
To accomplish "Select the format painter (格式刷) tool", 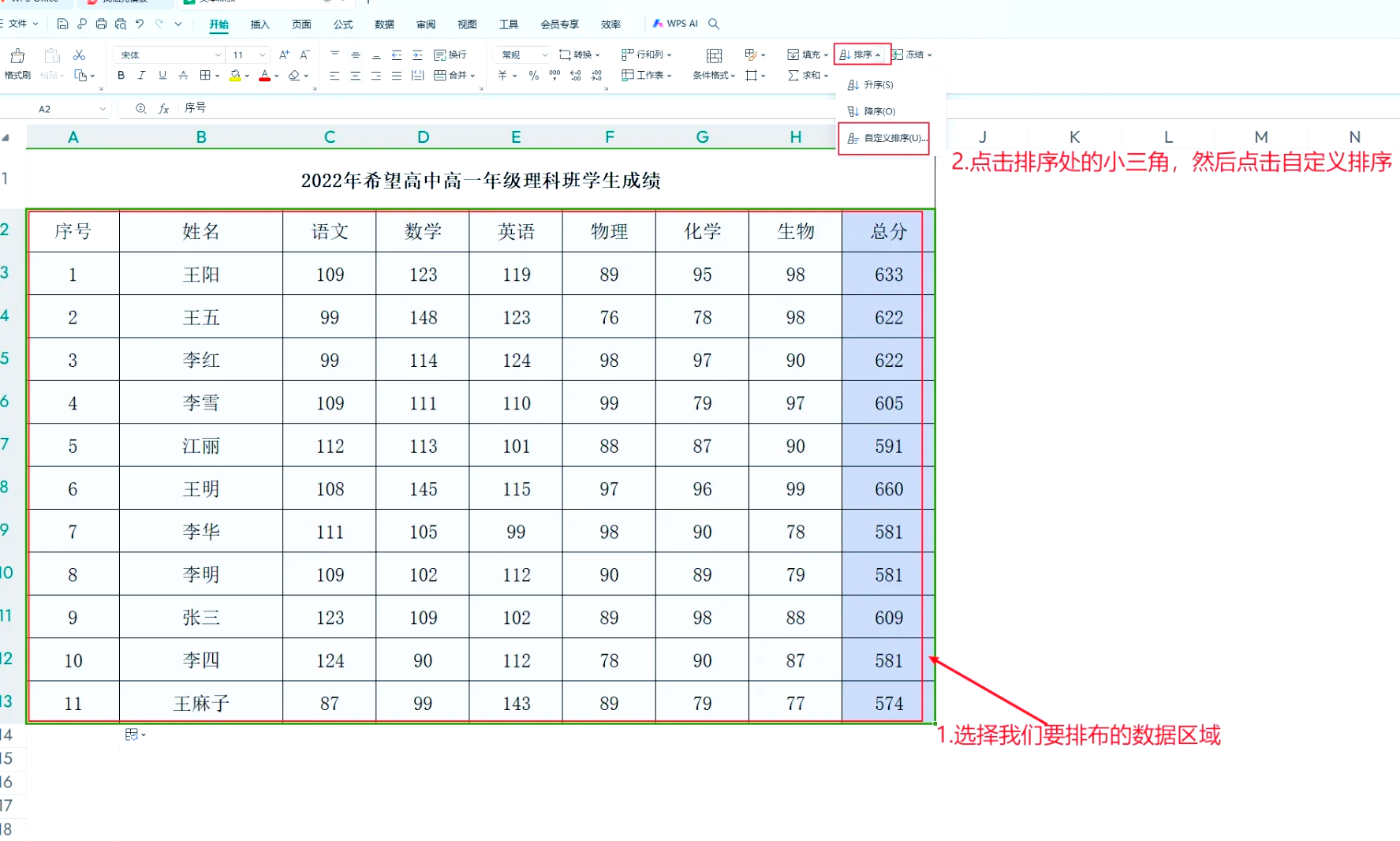I will [x=16, y=63].
